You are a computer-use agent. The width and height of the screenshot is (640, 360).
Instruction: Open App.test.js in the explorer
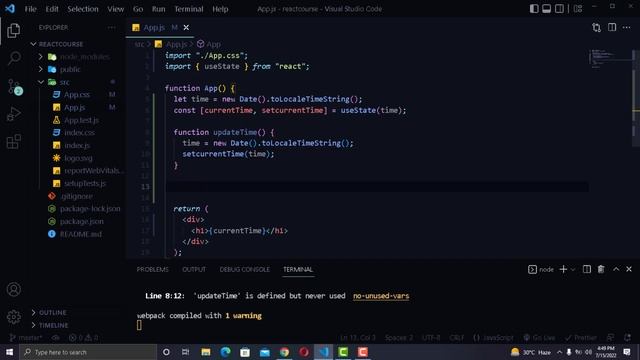point(81,120)
